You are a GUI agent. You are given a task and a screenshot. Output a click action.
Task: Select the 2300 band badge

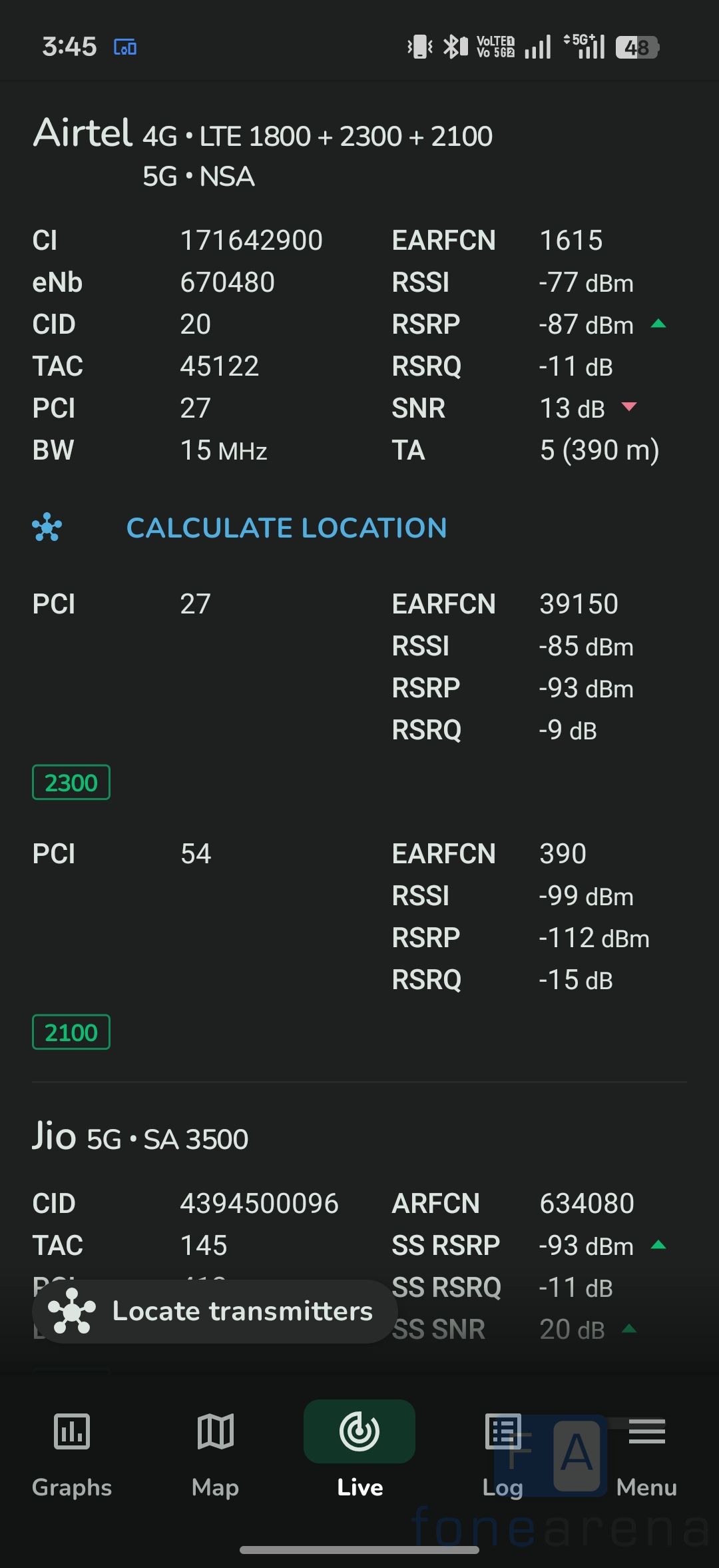tap(71, 783)
